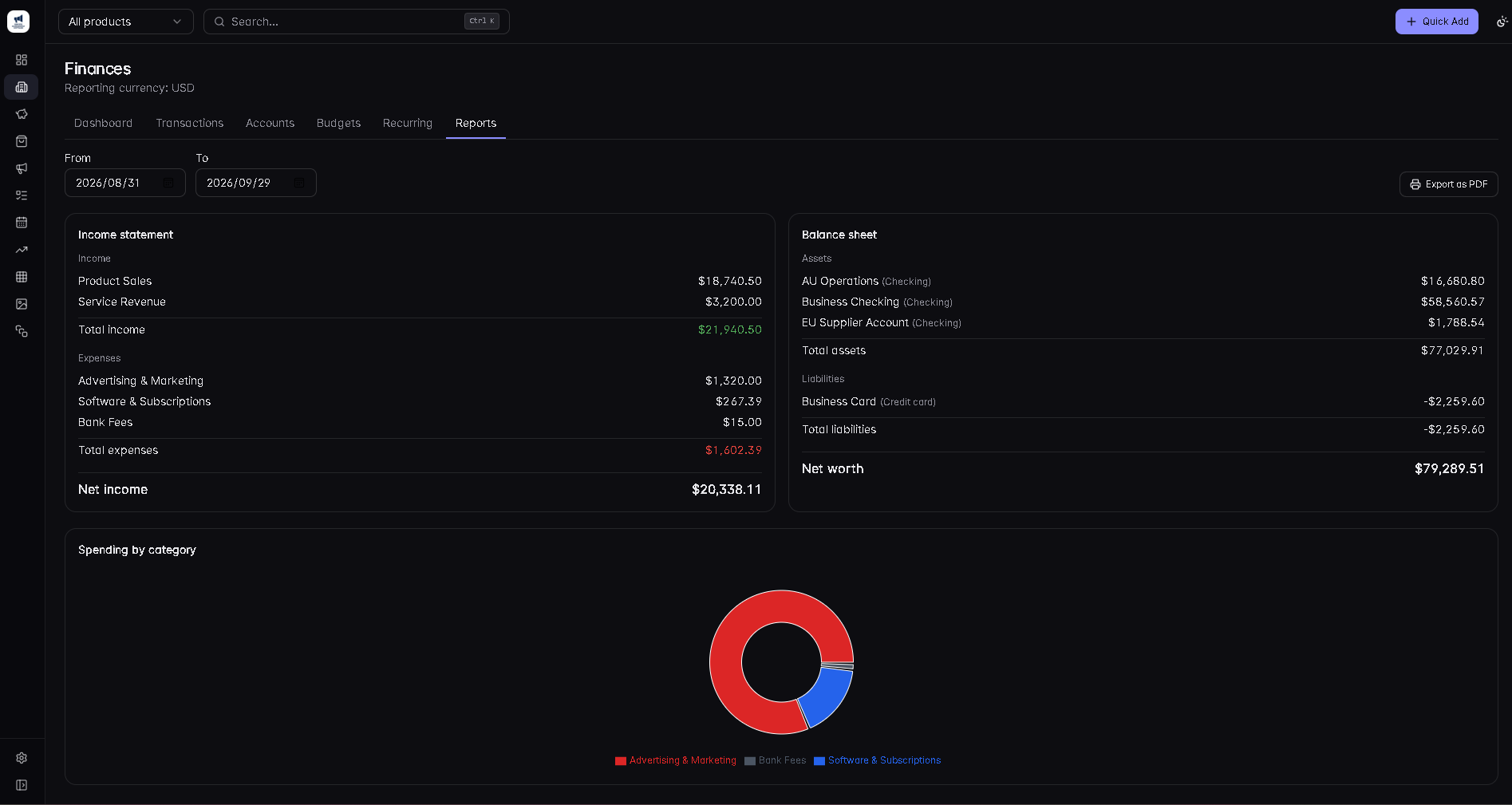This screenshot has height=805, width=1512.
Task: Open the dashboard grid icon in the sidebar
Action: tap(22, 60)
